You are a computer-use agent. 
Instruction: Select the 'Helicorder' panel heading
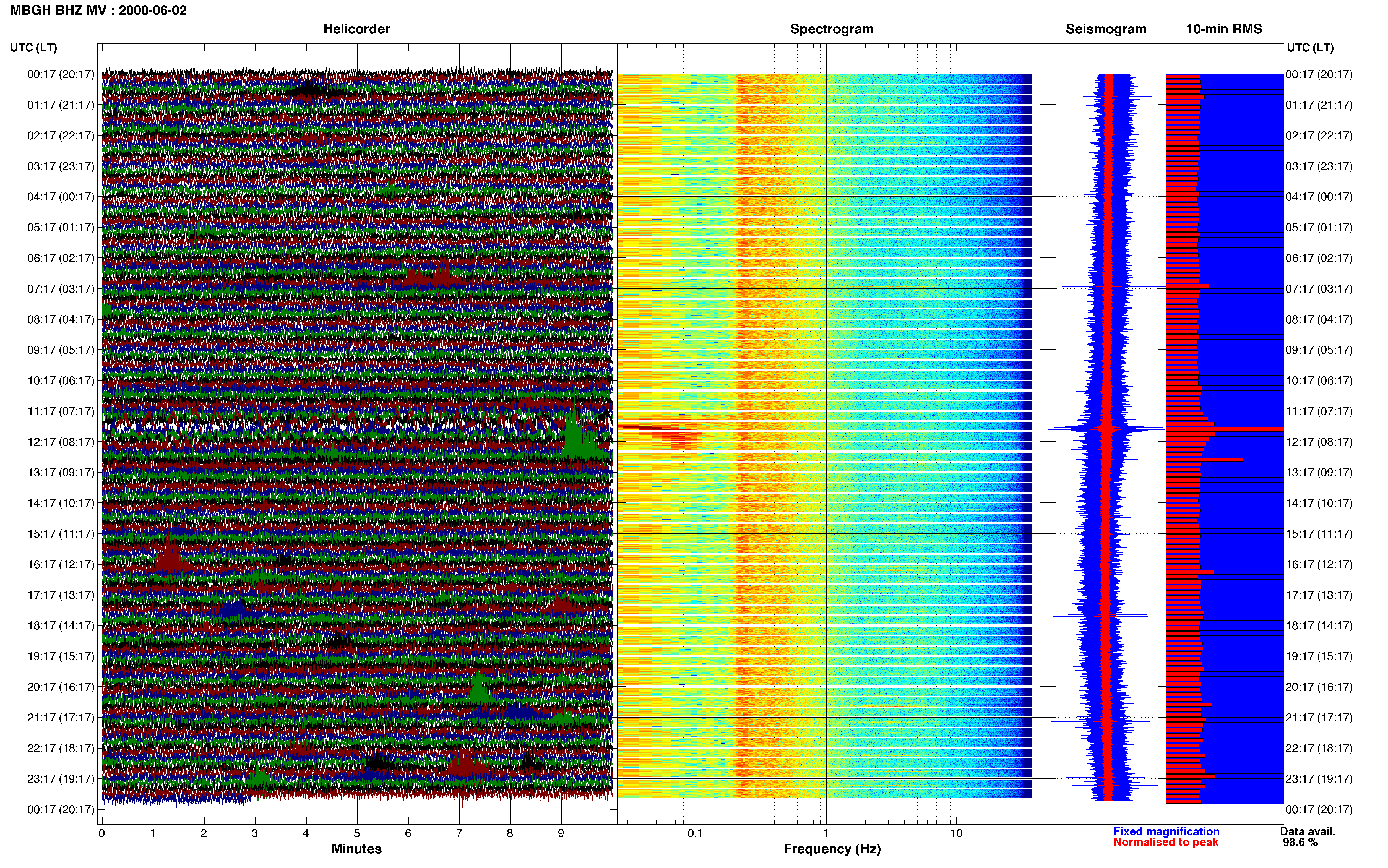[x=356, y=29]
